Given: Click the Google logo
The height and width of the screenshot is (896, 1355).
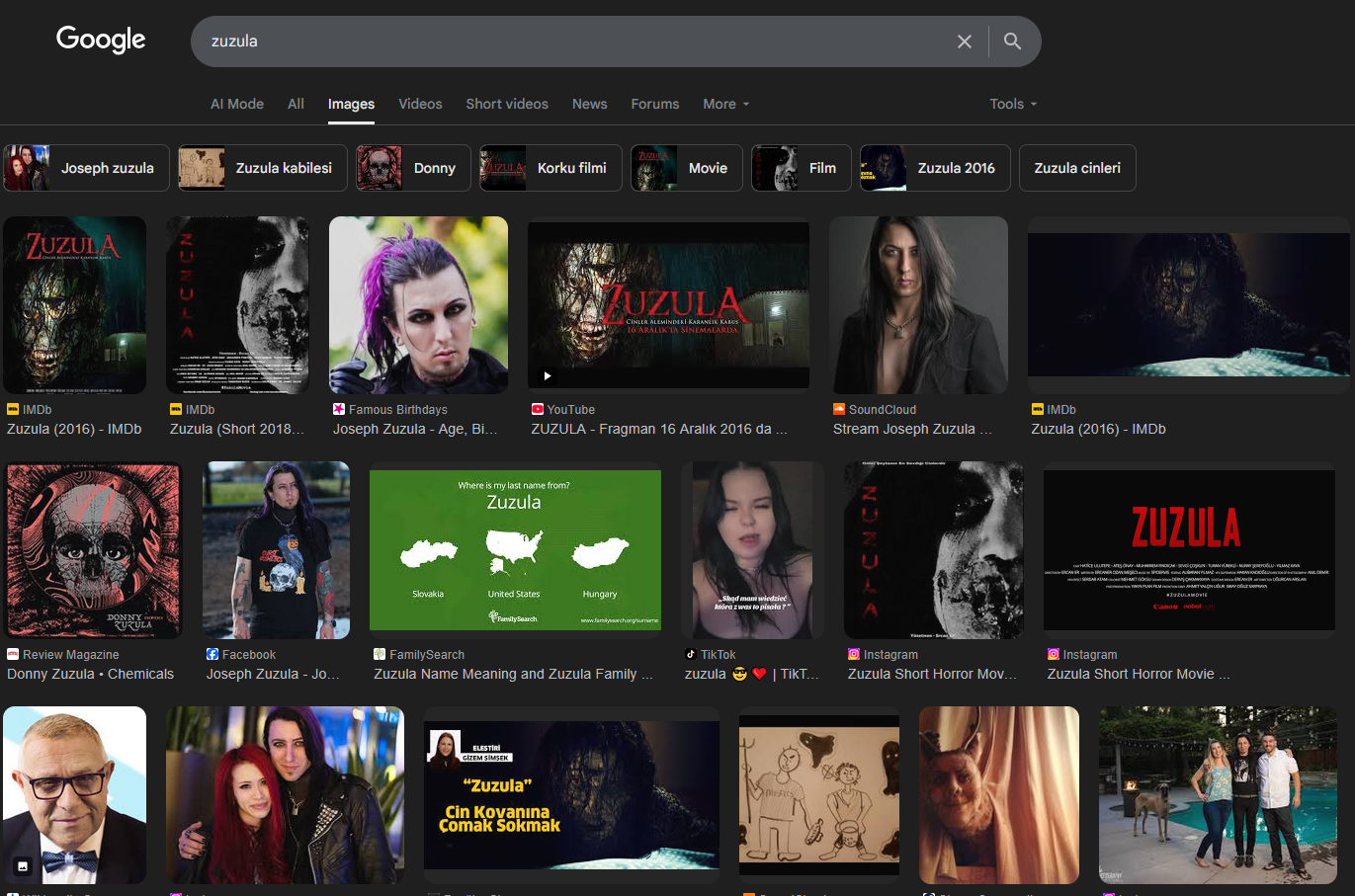Looking at the screenshot, I should coord(101,40).
